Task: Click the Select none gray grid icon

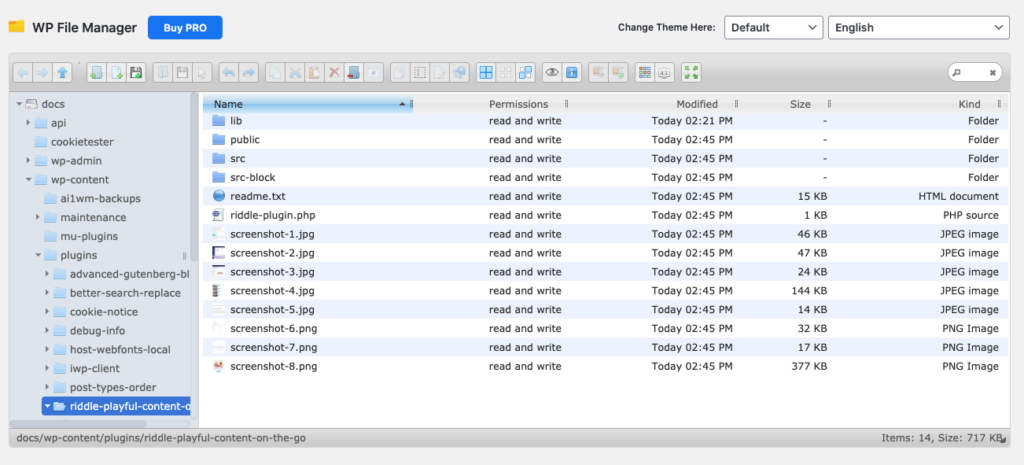Action: [505, 72]
